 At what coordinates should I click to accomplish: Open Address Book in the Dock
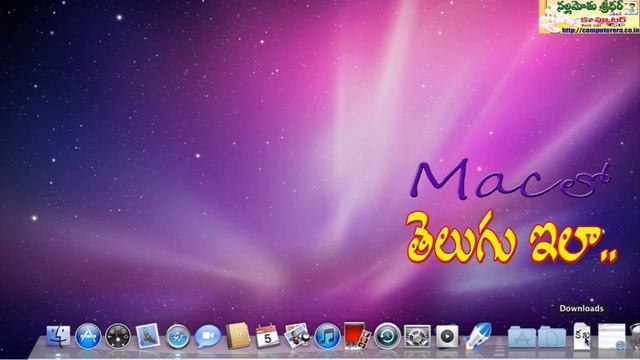coord(238,336)
